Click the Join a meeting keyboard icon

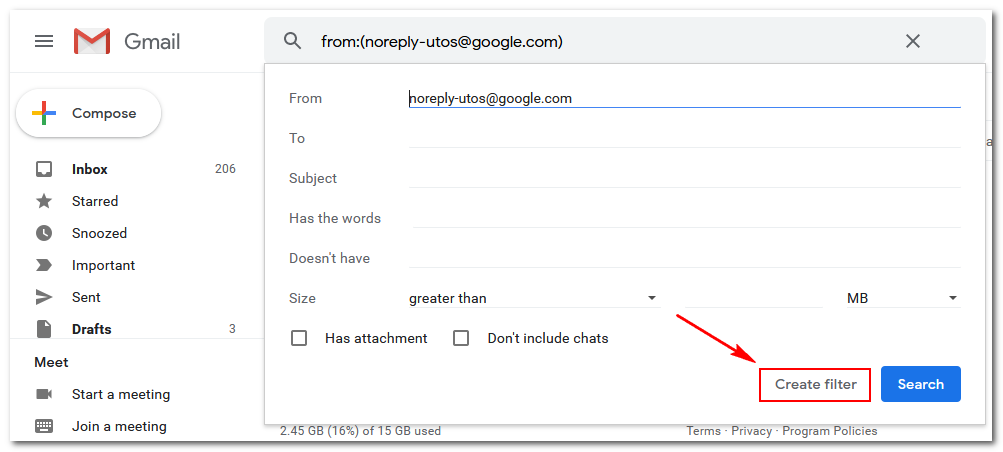click(x=43, y=426)
